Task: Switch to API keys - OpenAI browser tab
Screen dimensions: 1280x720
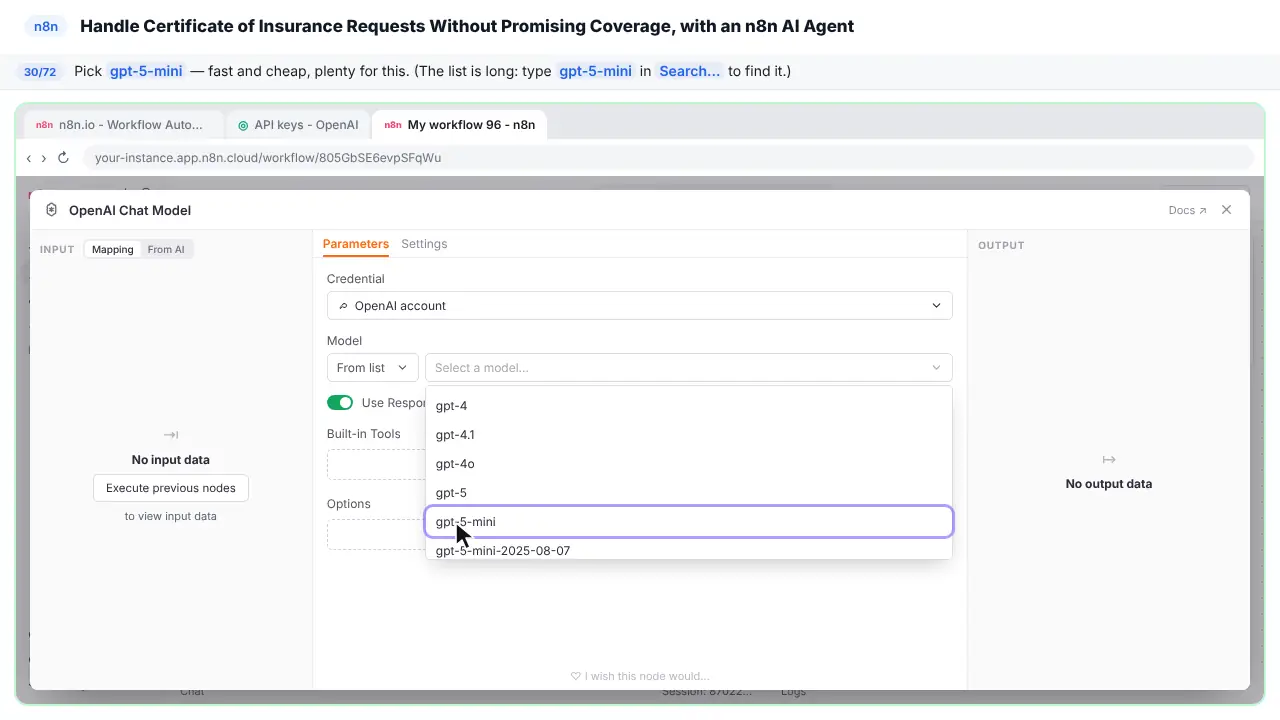Action: click(x=298, y=125)
